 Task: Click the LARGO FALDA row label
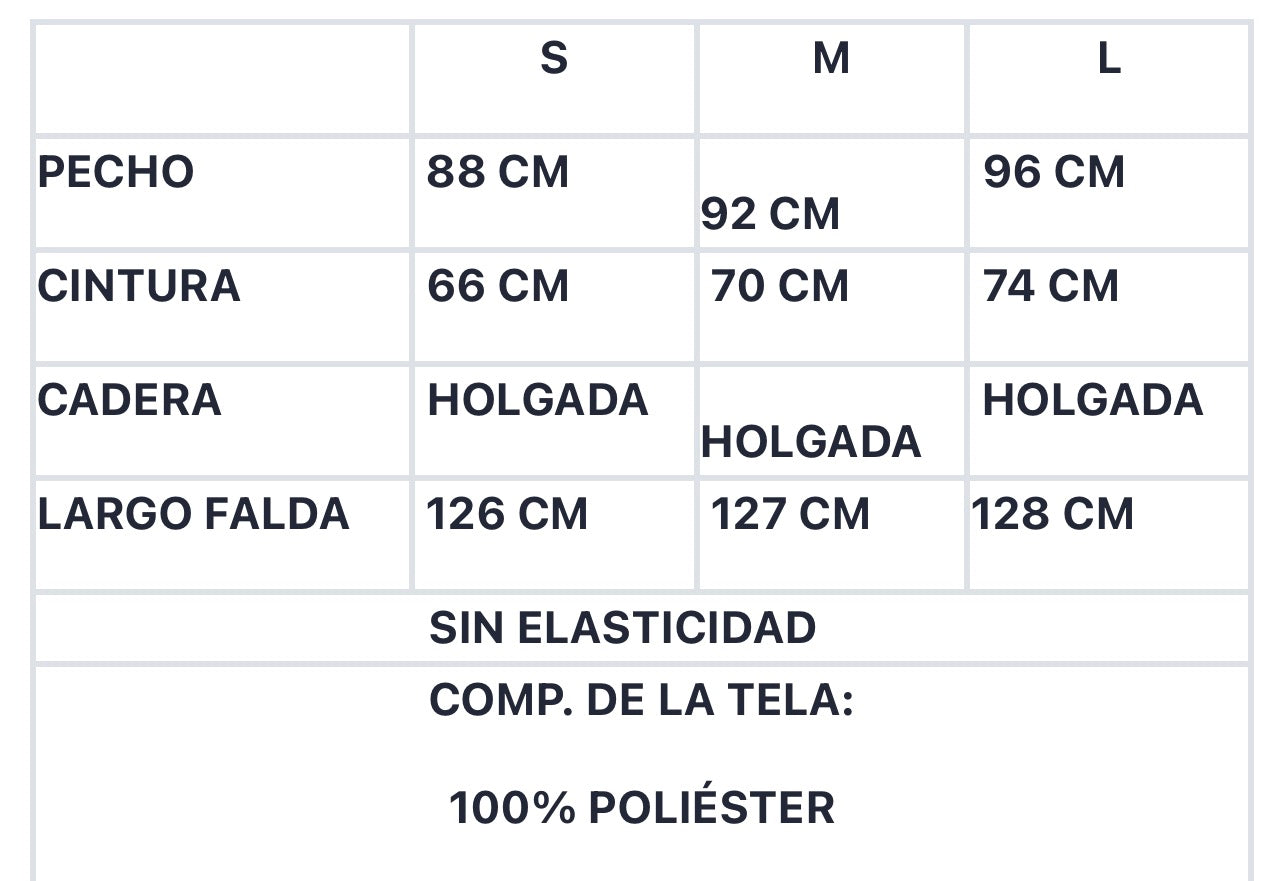click(194, 514)
